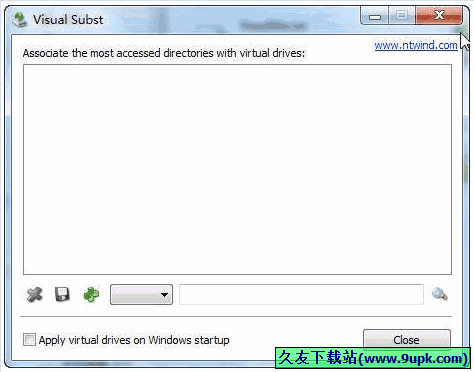
Task: Click the magnifier browse folder icon
Action: point(440,294)
